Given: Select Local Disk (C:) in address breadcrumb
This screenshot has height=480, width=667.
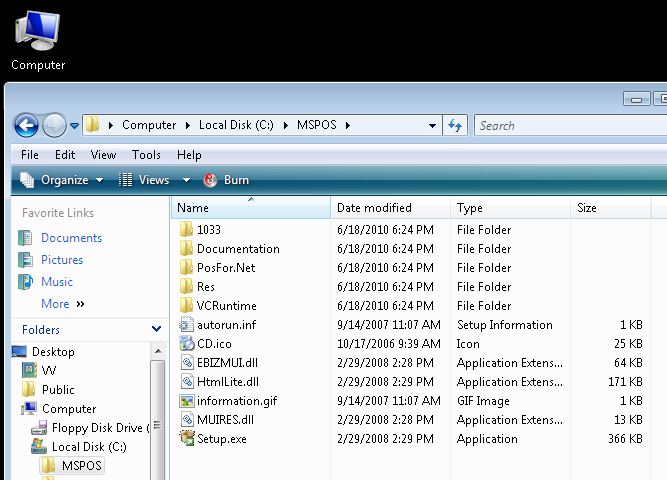Looking at the screenshot, I should (236, 125).
